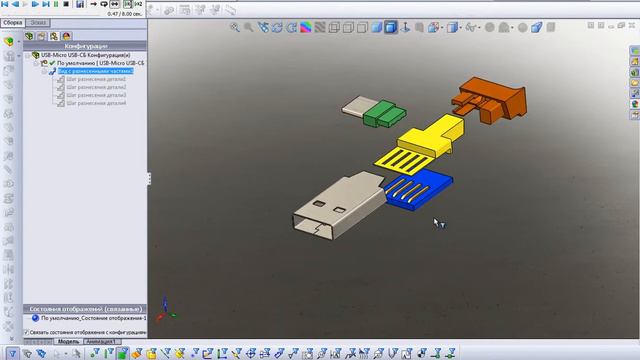
Task: Click the insert components icon
Action: click(9, 41)
